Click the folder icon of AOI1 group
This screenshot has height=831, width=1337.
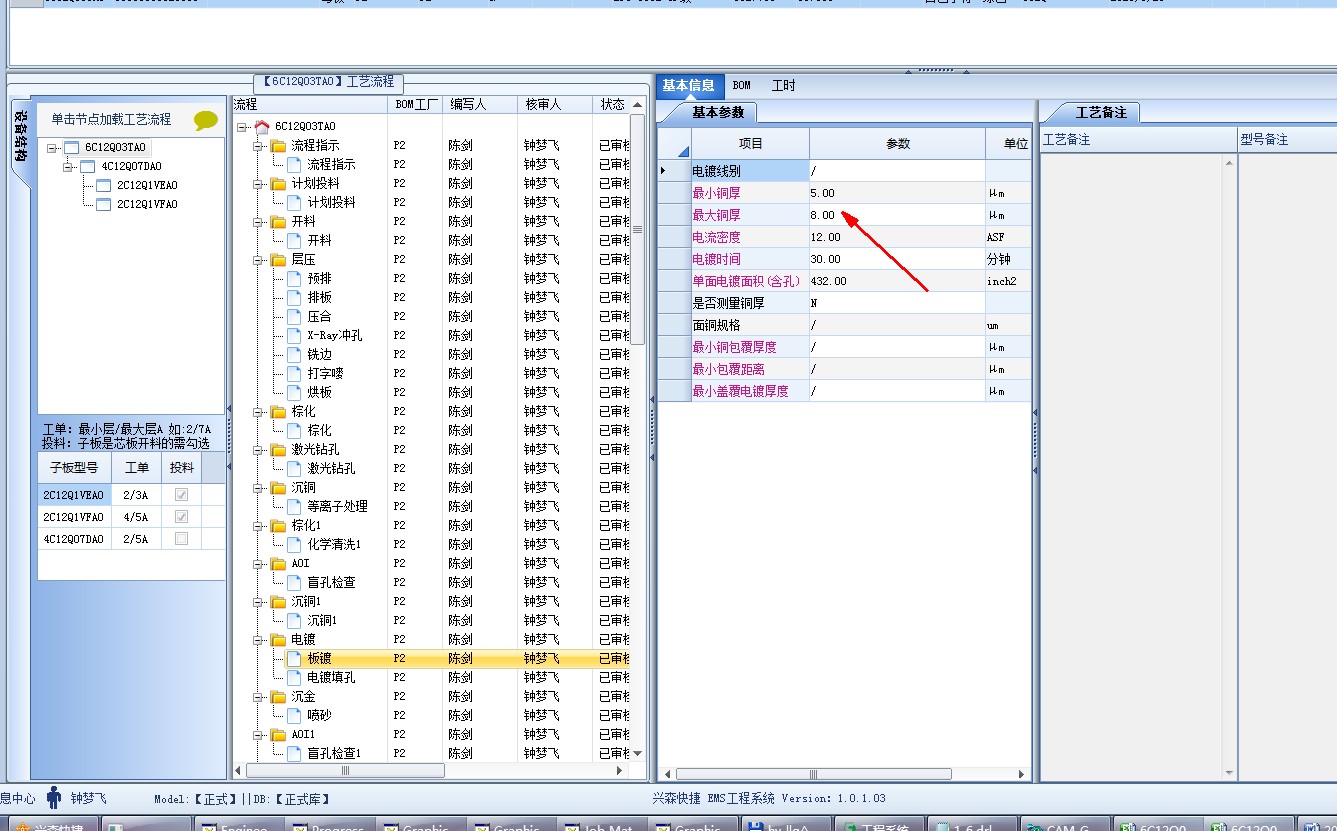pyautogui.click(x=278, y=734)
